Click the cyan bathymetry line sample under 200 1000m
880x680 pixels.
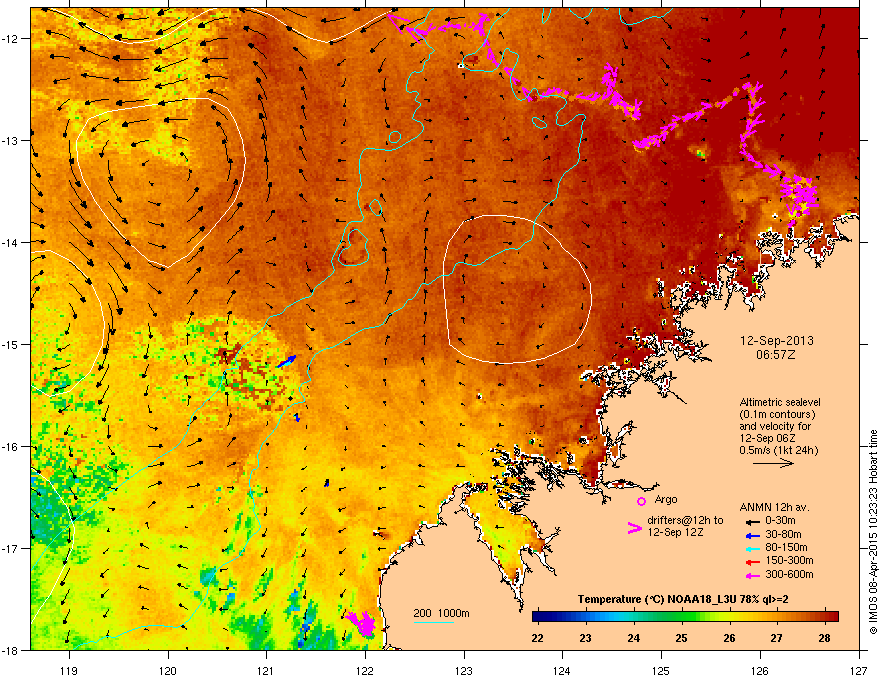(434, 622)
